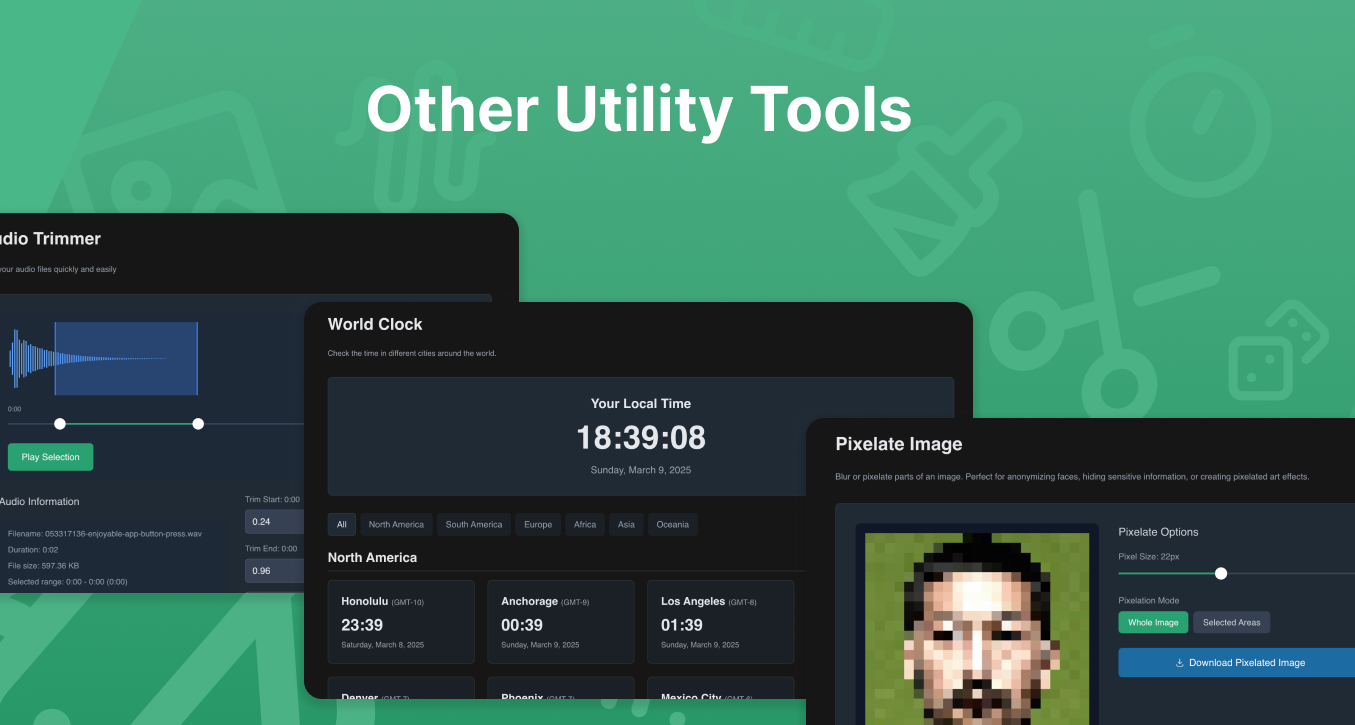Image resolution: width=1355 pixels, height=725 pixels.
Task: Click the Trim End field showing 0.96
Action: click(275, 571)
